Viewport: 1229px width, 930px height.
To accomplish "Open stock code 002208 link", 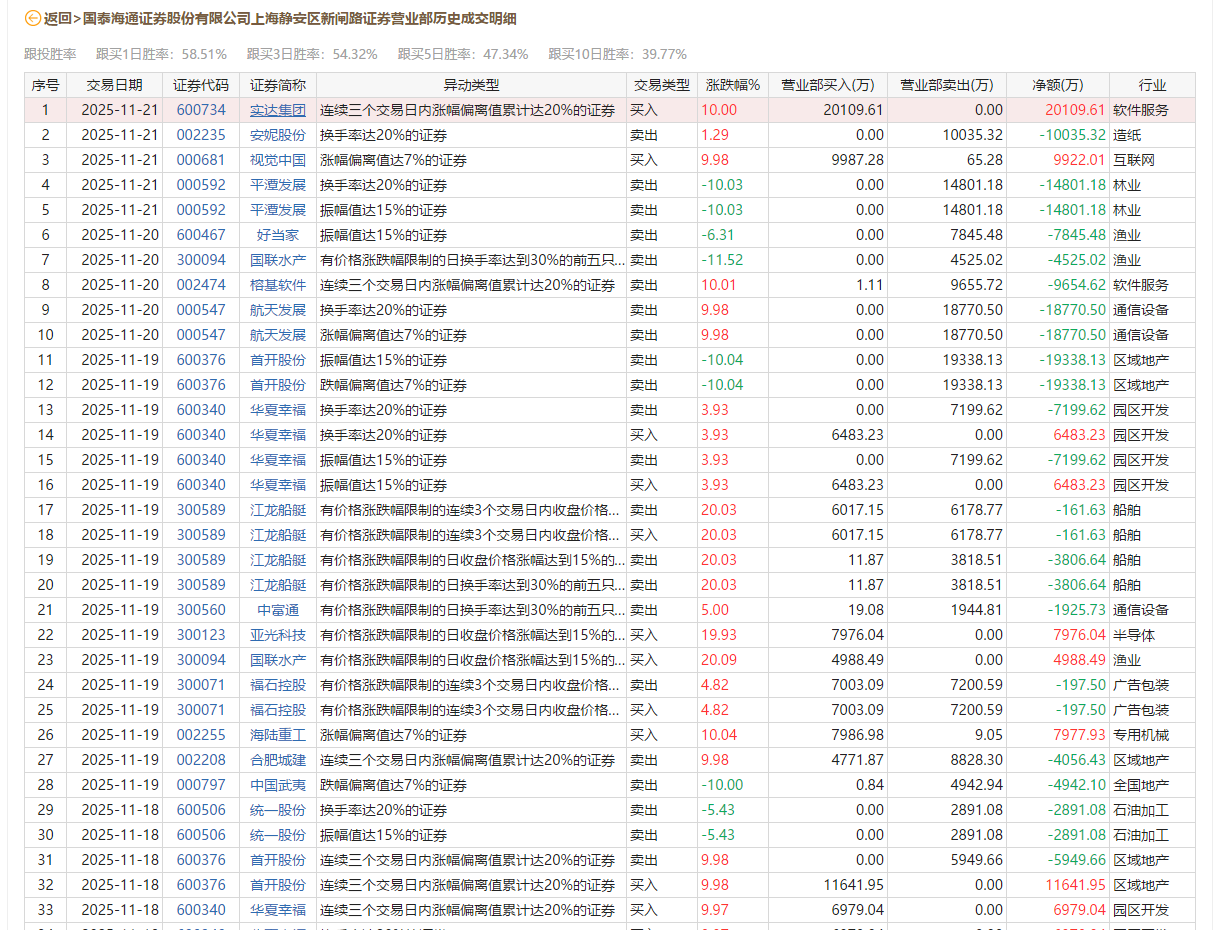I will (201, 760).
